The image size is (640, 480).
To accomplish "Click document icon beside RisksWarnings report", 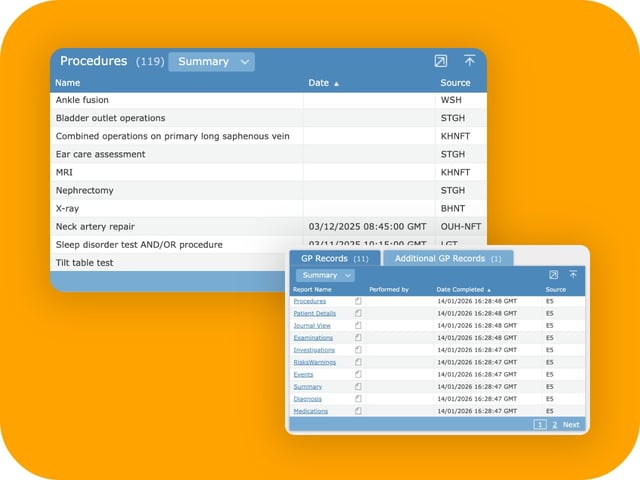I will (358, 362).
